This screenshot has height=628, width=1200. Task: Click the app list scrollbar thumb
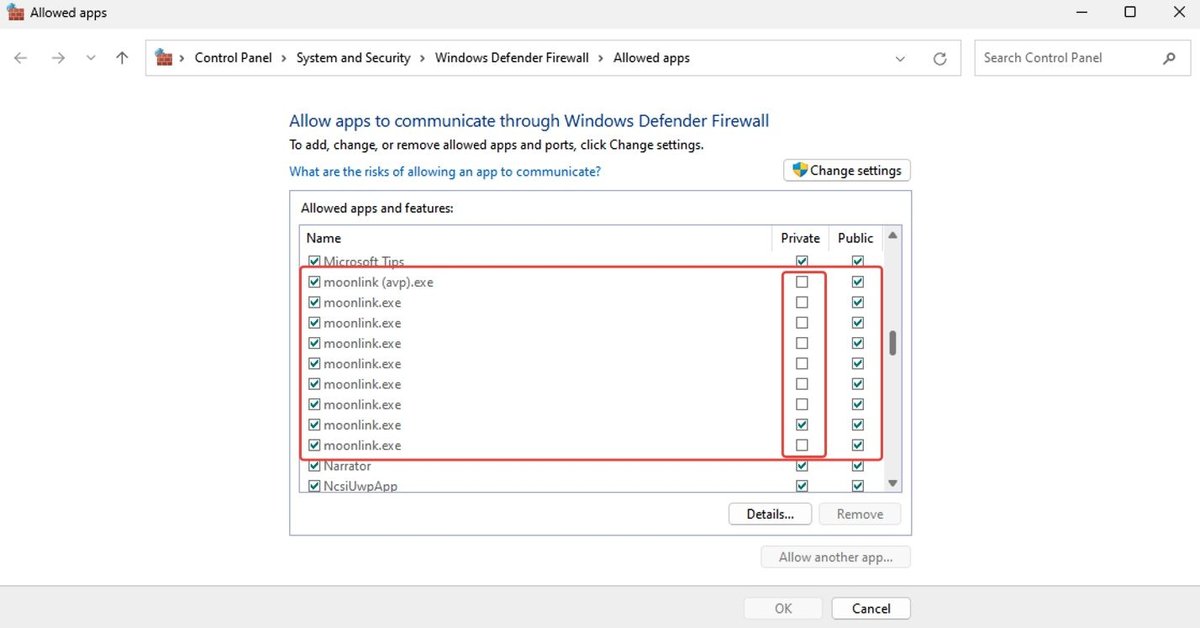893,343
